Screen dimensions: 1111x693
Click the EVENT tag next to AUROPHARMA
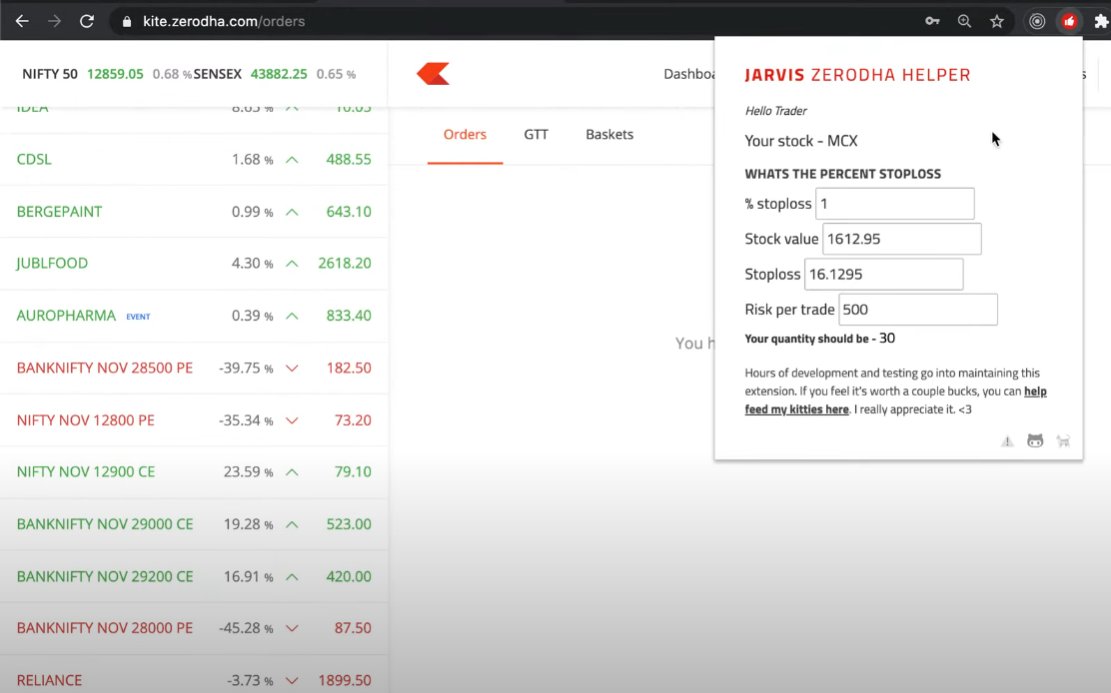(138, 317)
